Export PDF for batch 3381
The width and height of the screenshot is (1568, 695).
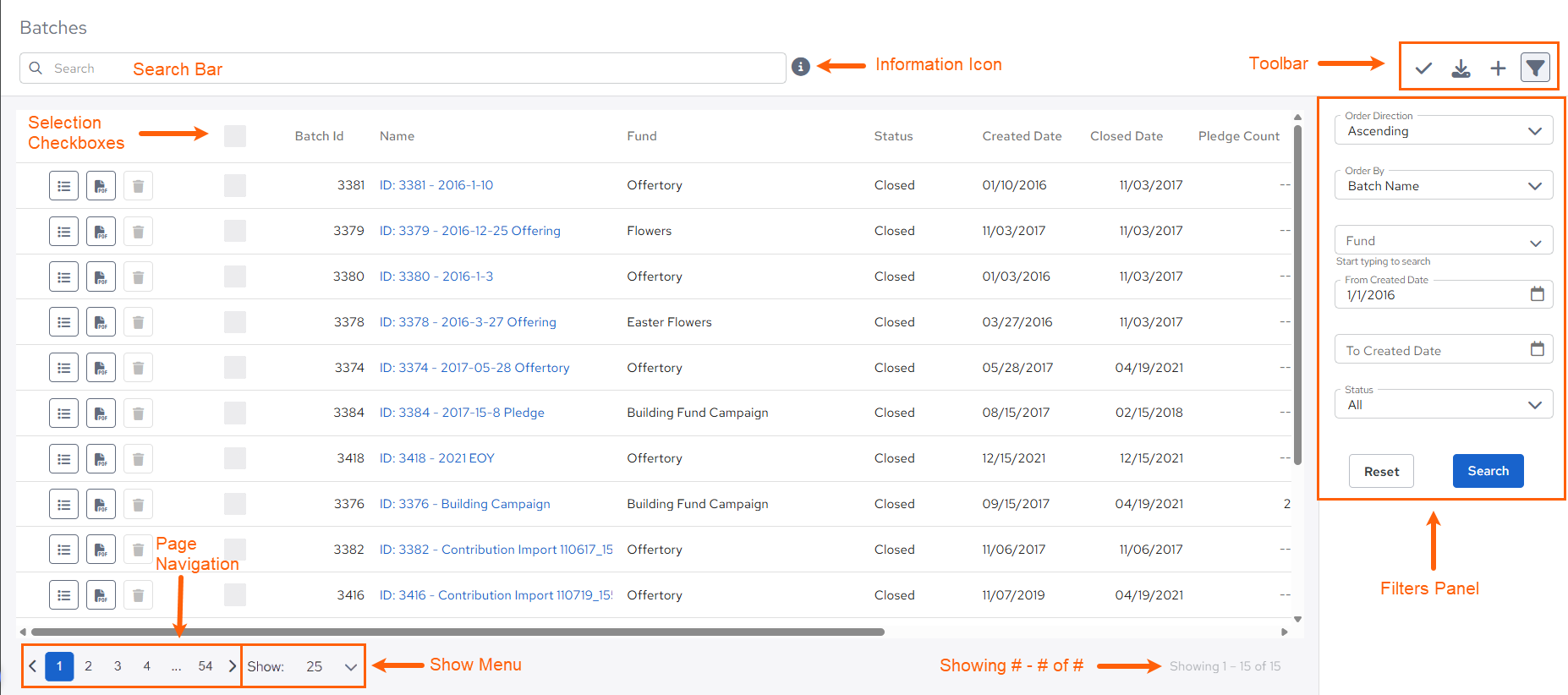[x=101, y=186]
